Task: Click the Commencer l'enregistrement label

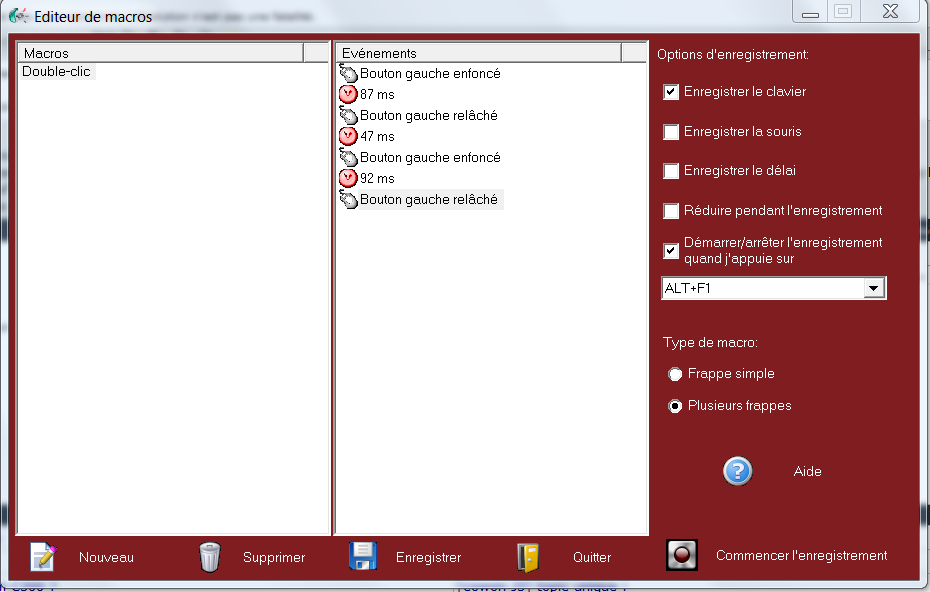Action: [801, 556]
